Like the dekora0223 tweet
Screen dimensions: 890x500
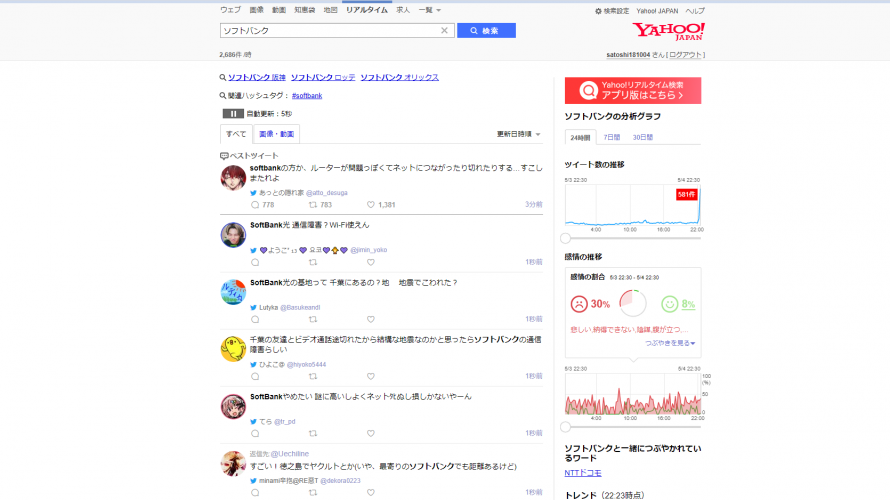click(x=371, y=493)
